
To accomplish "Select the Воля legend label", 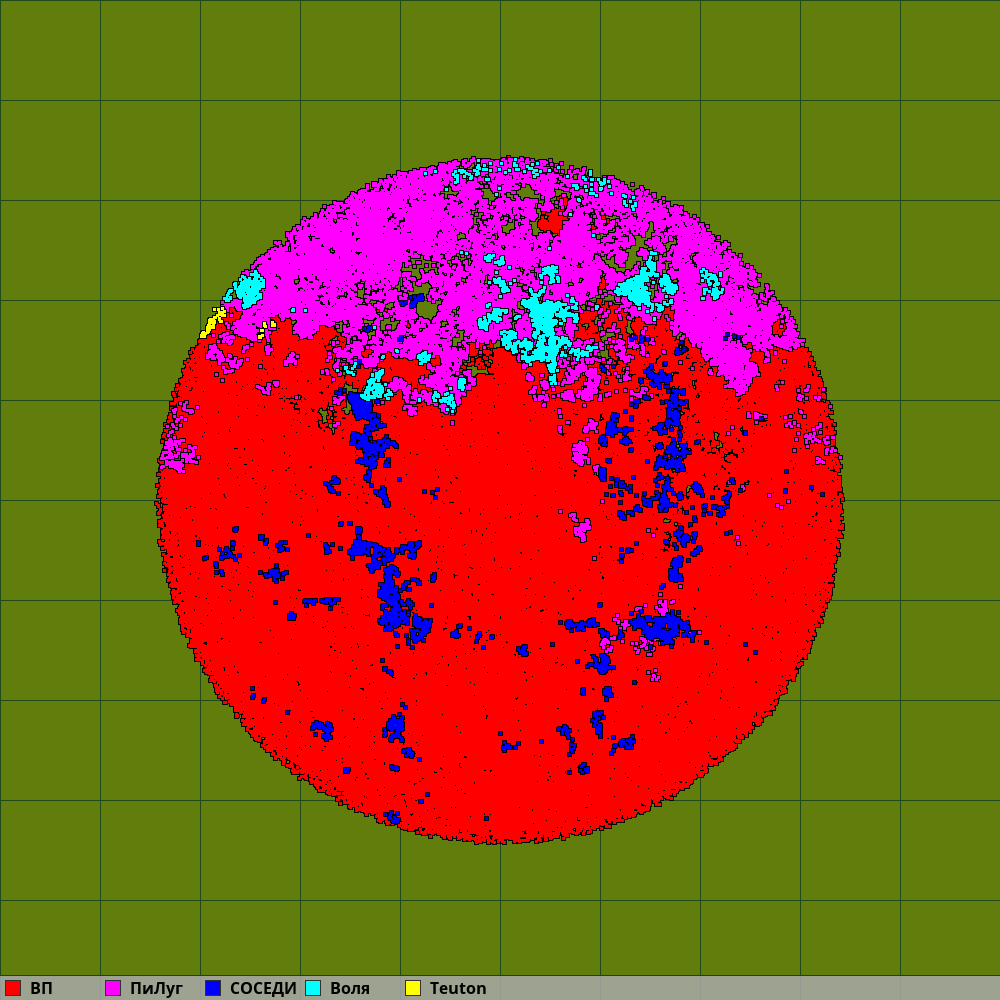I will pyautogui.click(x=350, y=988).
